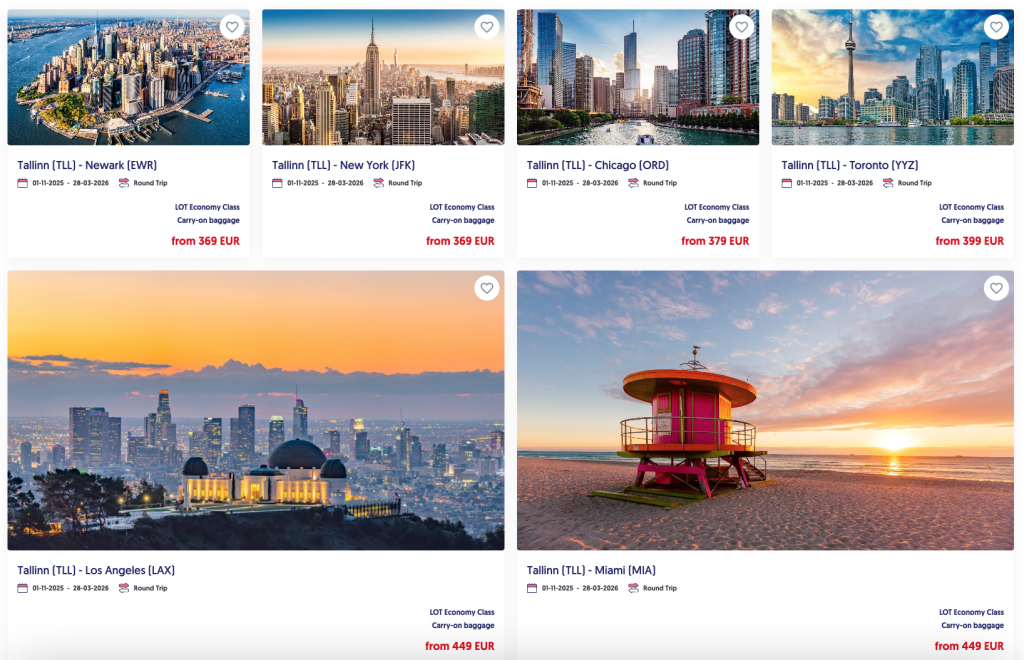The height and width of the screenshot is (660, 1024).
Task: Click Round Trip icon on Chicago card
Action: 633,183
